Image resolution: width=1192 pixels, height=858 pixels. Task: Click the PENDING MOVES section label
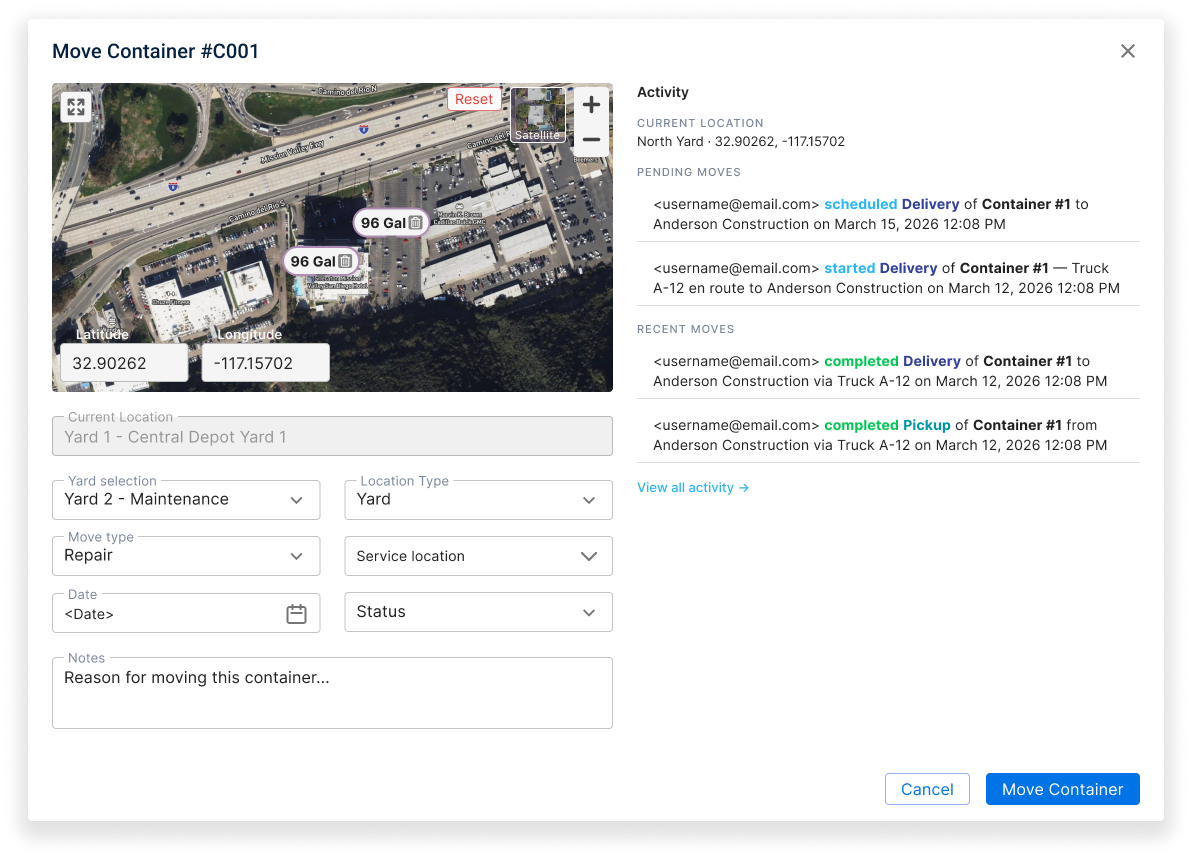689,173
